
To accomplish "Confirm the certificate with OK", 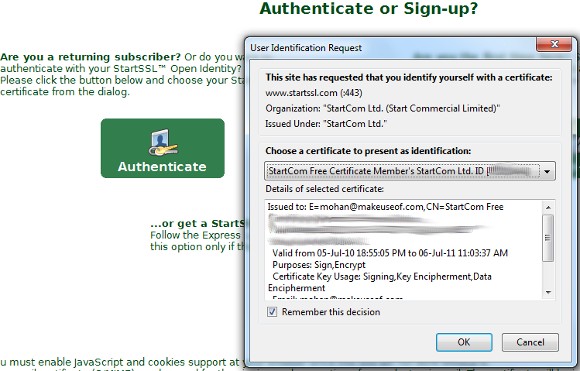I will coord(464,342).
